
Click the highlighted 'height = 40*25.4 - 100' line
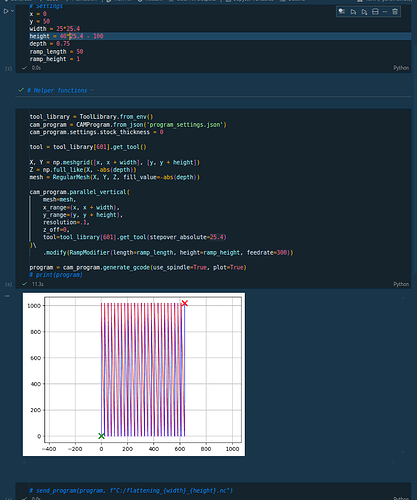tap(66, 36)
